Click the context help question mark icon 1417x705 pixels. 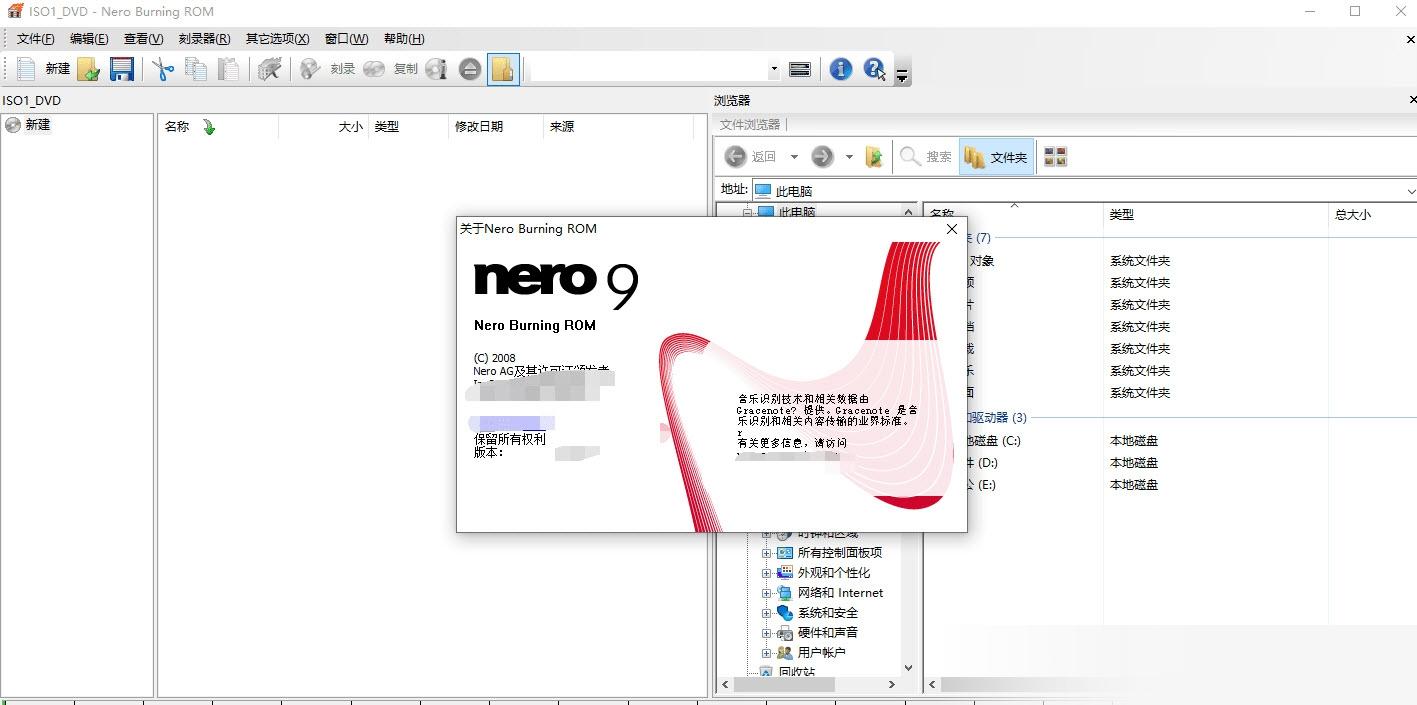pos(875,69)
